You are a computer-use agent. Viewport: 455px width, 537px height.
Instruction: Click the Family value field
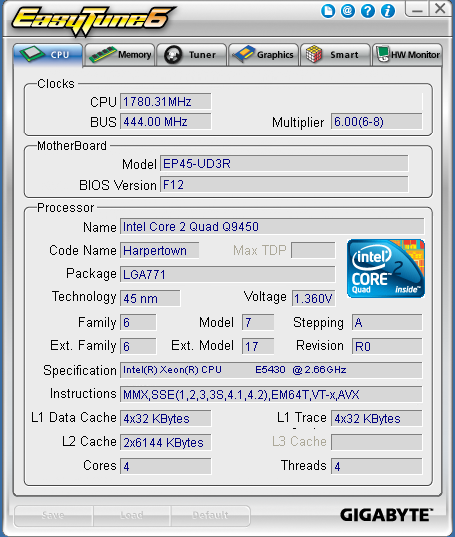138,322
